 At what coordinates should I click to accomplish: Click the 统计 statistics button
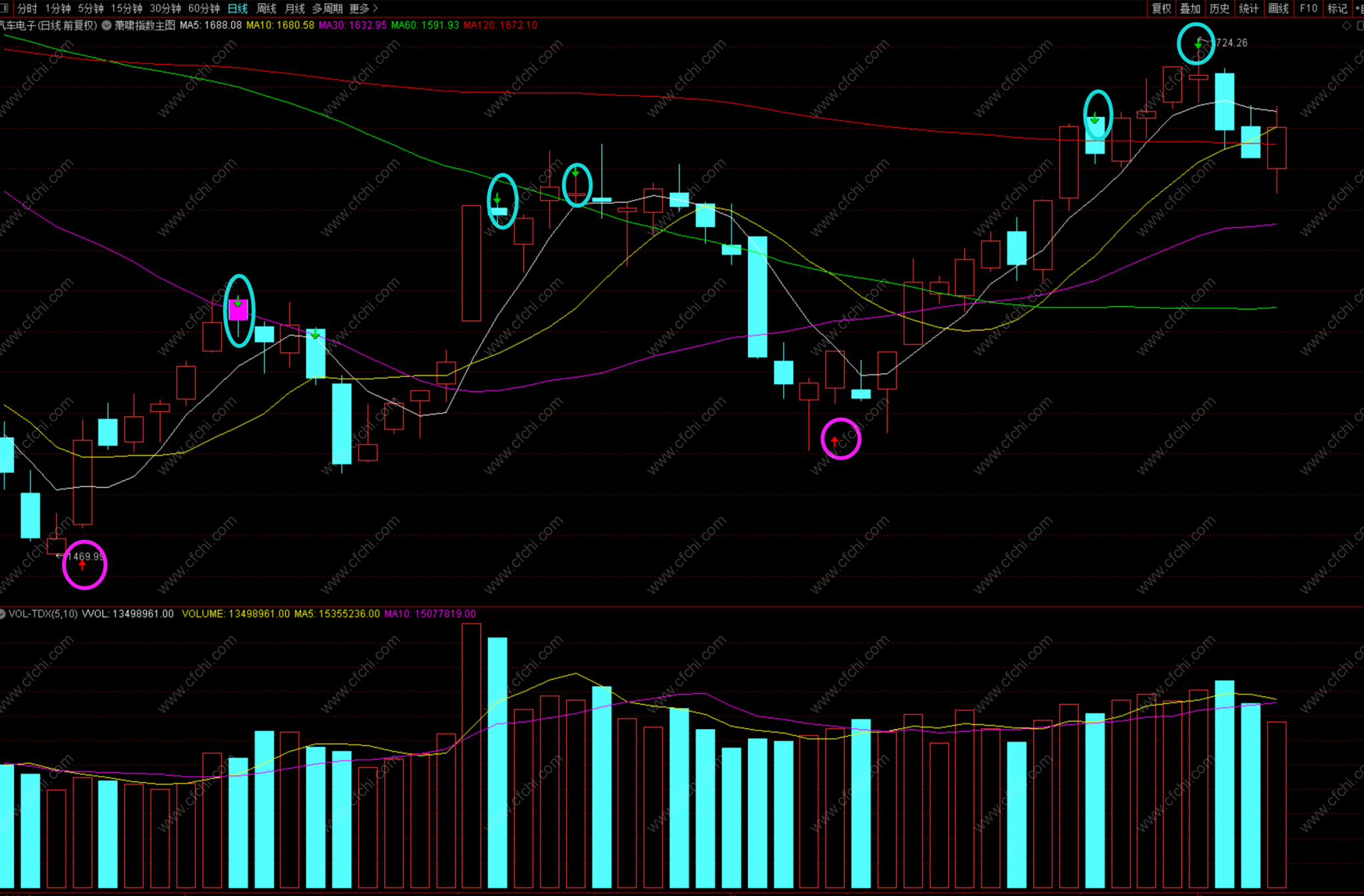click(1249, 8)
